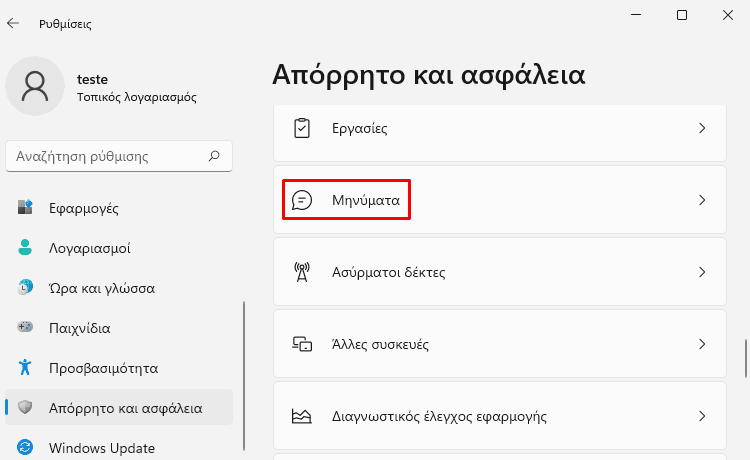Click the Αναζήτηση ρύθμισης search field
This screenshot has height=460, width=750.
coord(119,156)
